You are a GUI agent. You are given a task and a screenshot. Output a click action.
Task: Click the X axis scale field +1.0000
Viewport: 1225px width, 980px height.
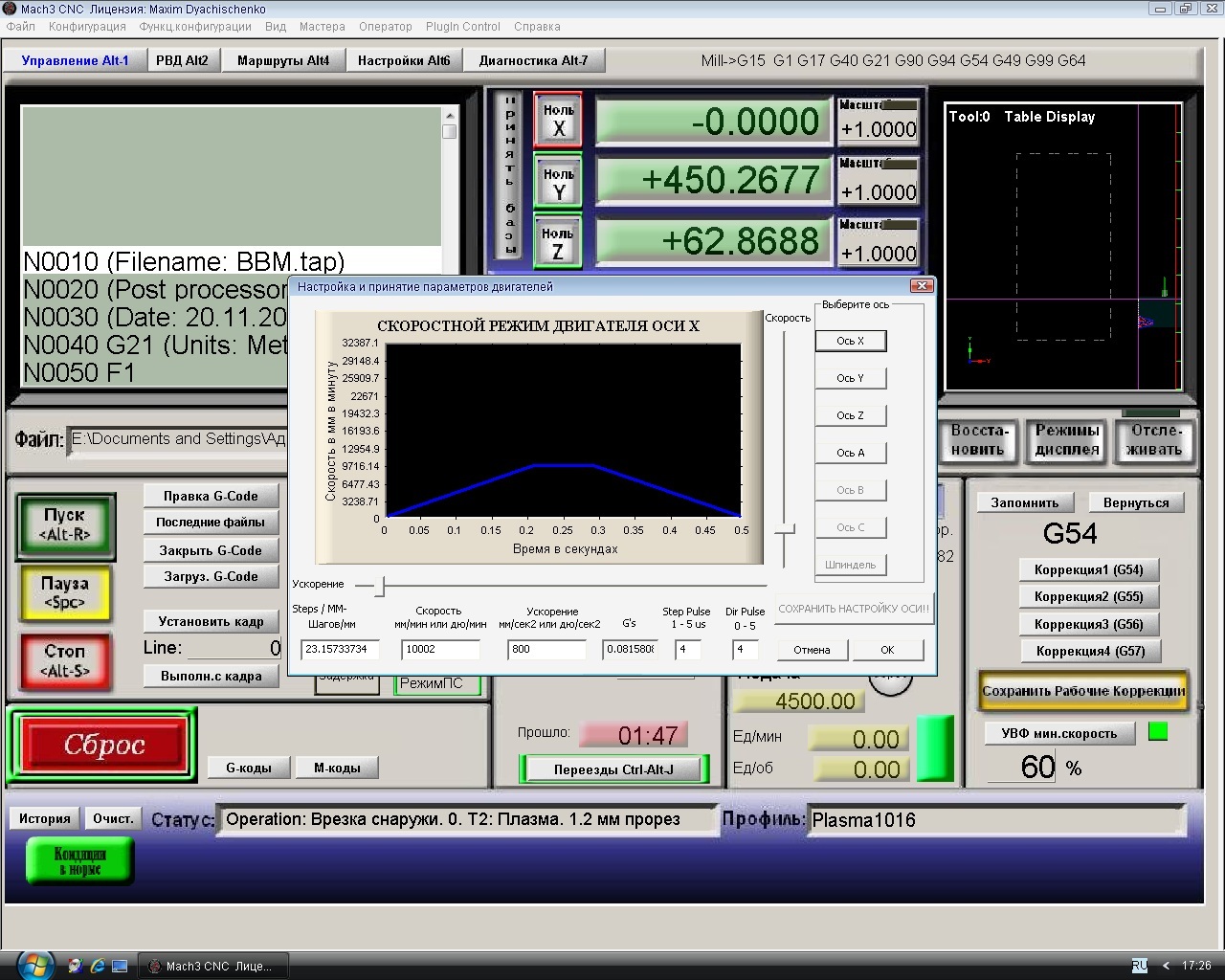[879, 129]
